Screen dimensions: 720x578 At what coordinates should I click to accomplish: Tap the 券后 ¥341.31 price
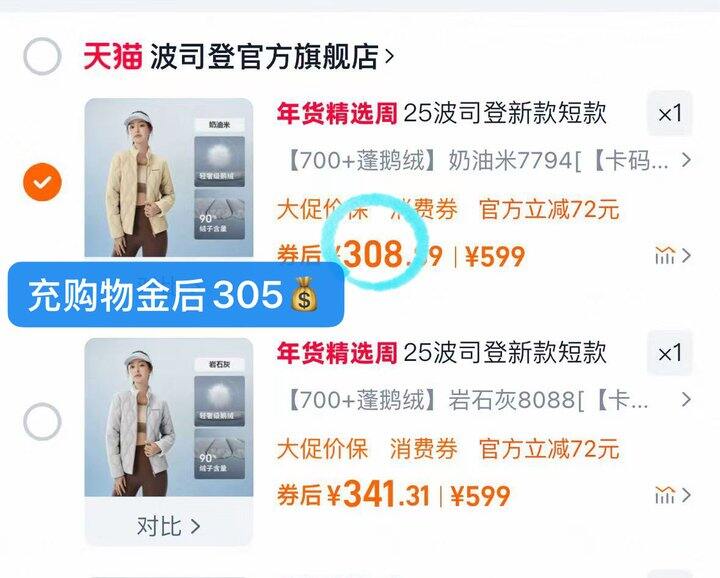[x=354, y=494]
